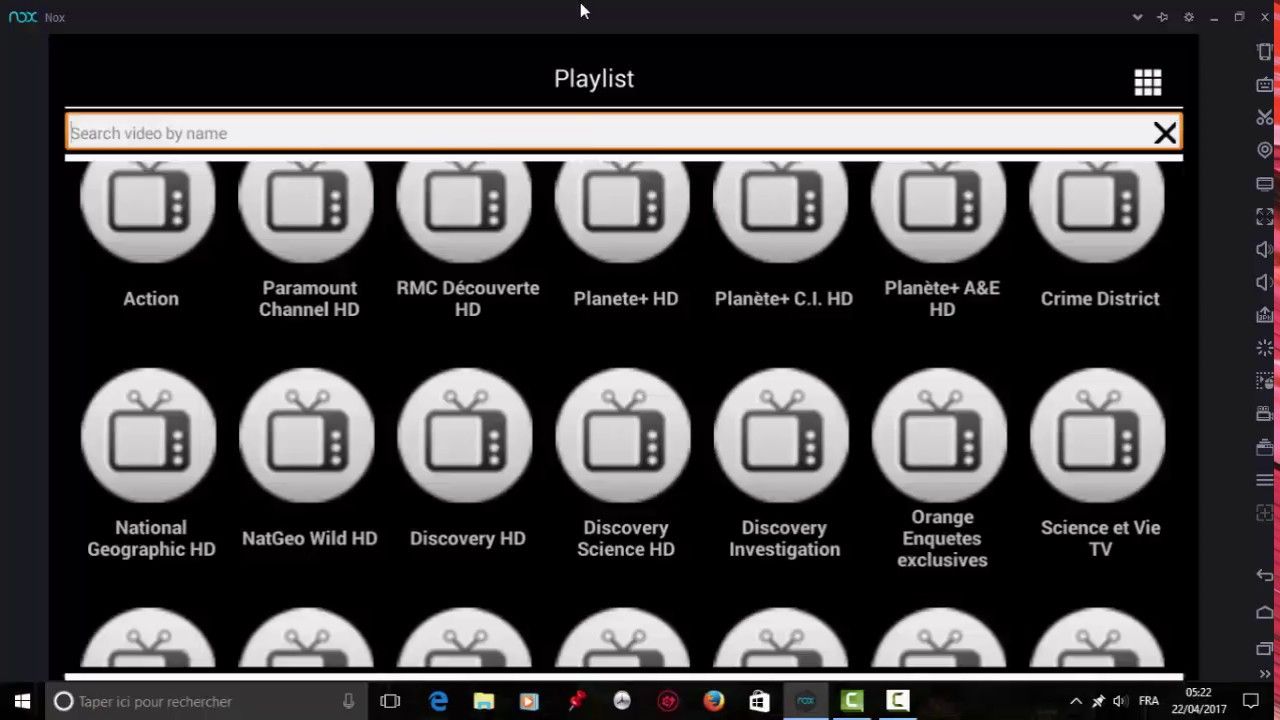Launch Microsoft Edge from the taskbar
The image size is (1280, 720).
[438, 701]
